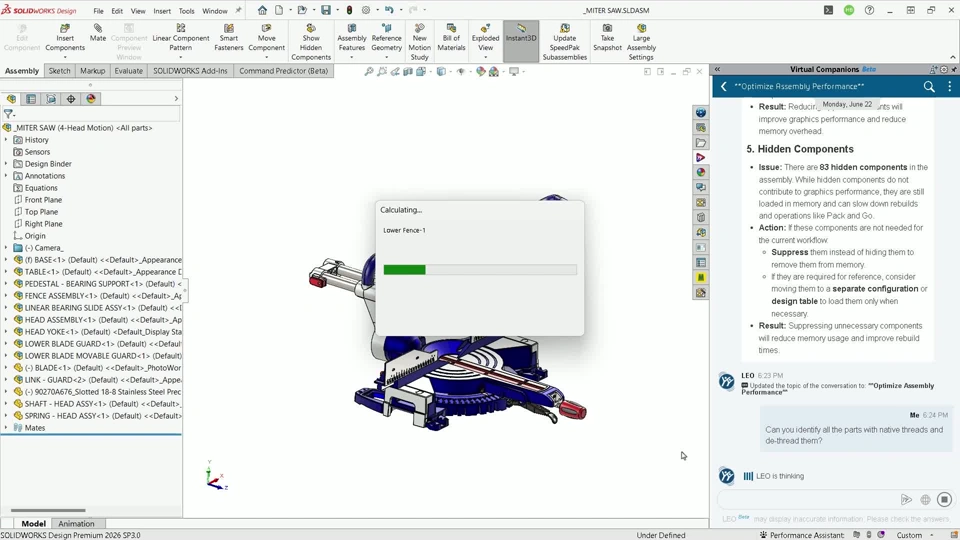This screenshot has width=960, height=540.
Task: Click the chat message input field
Action: pyautogui.click(x=808, y=500)
